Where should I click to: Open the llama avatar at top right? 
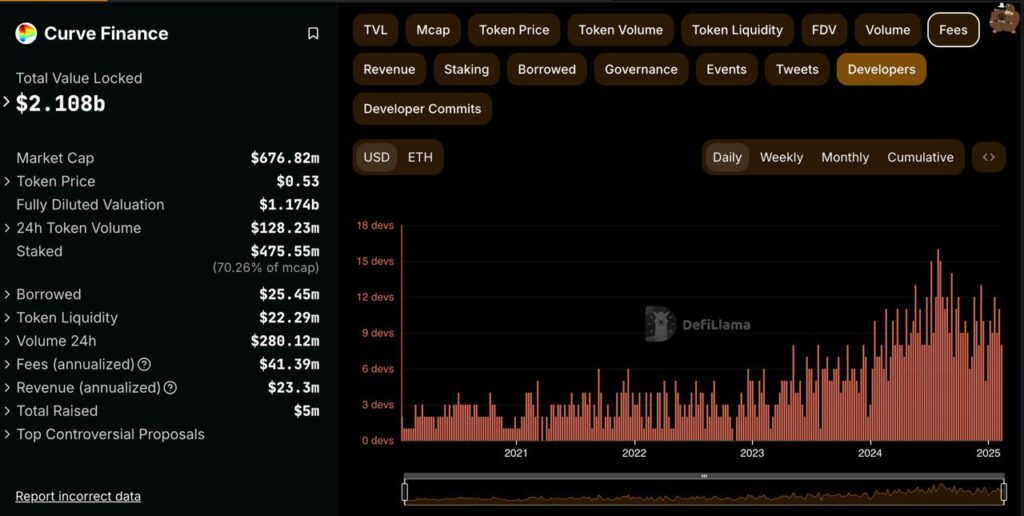pyautogui.click(x=1004, y=18)
